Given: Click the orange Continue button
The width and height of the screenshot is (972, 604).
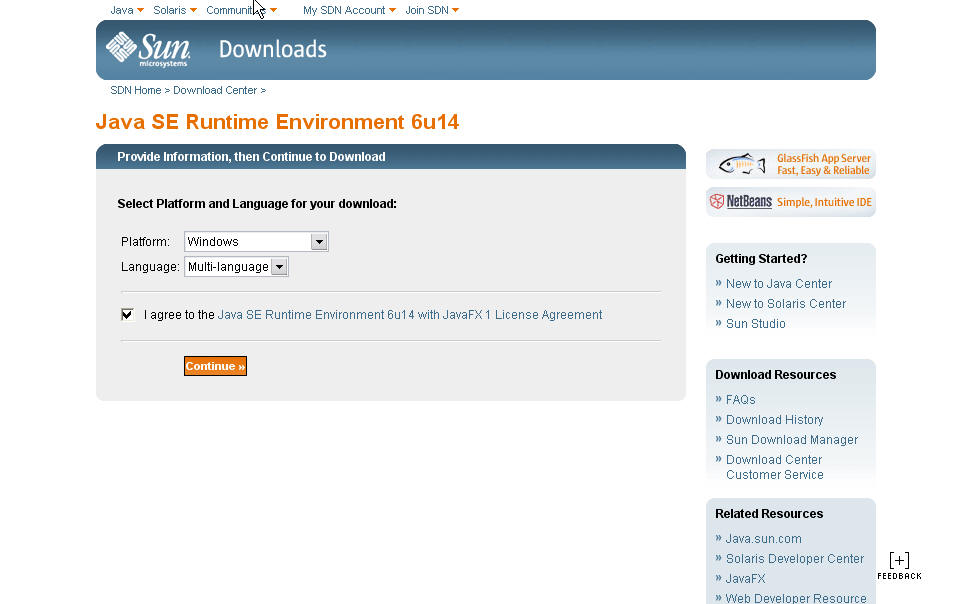Looking at the screenshot, I should (x=215, y=366).
